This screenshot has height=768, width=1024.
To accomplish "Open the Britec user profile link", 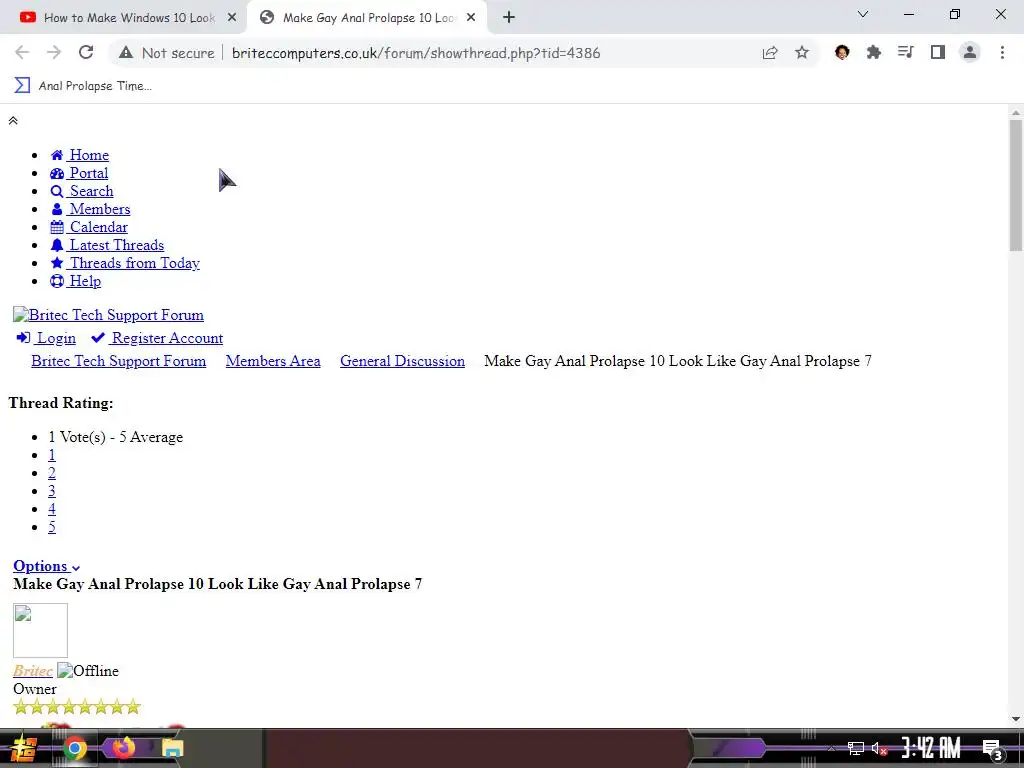I will pos(33,671).
